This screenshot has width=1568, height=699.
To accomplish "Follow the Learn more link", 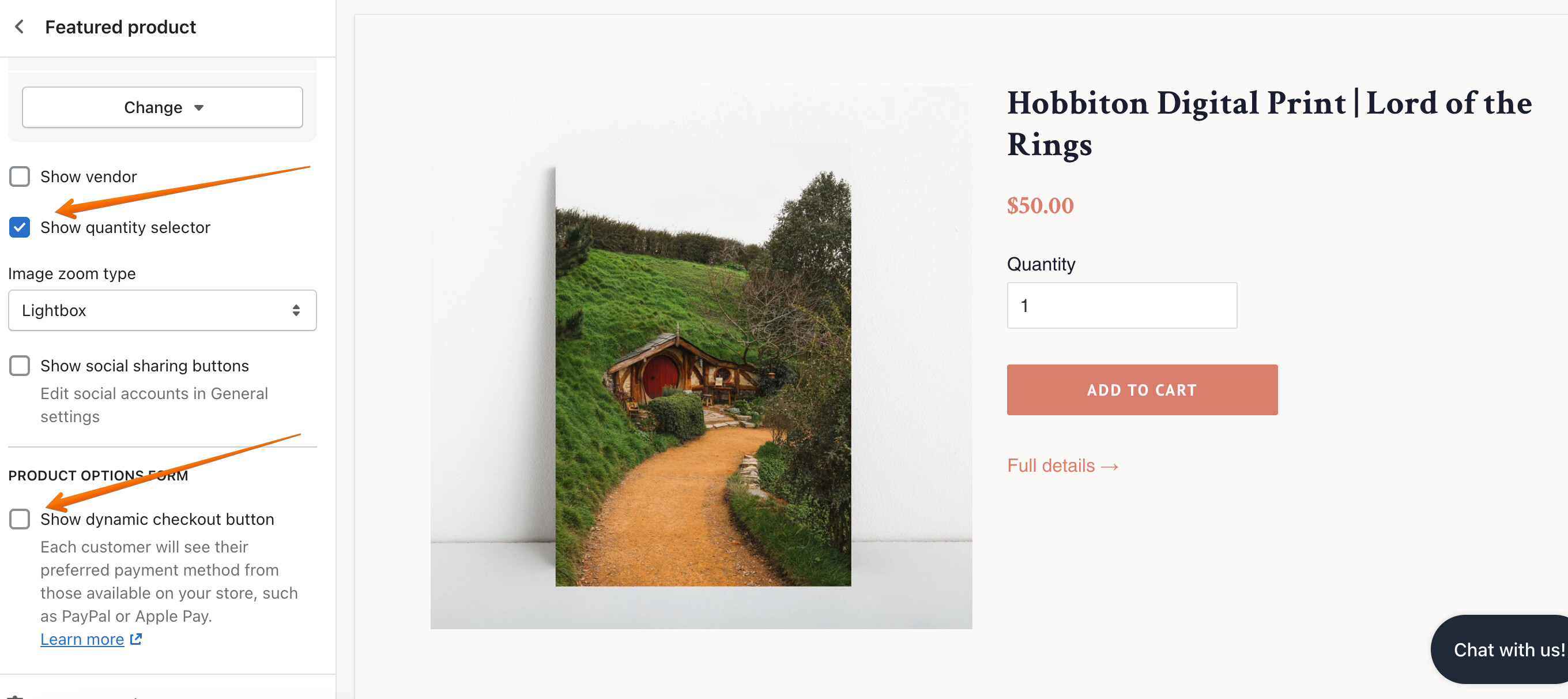I will (x=82, y=638).
